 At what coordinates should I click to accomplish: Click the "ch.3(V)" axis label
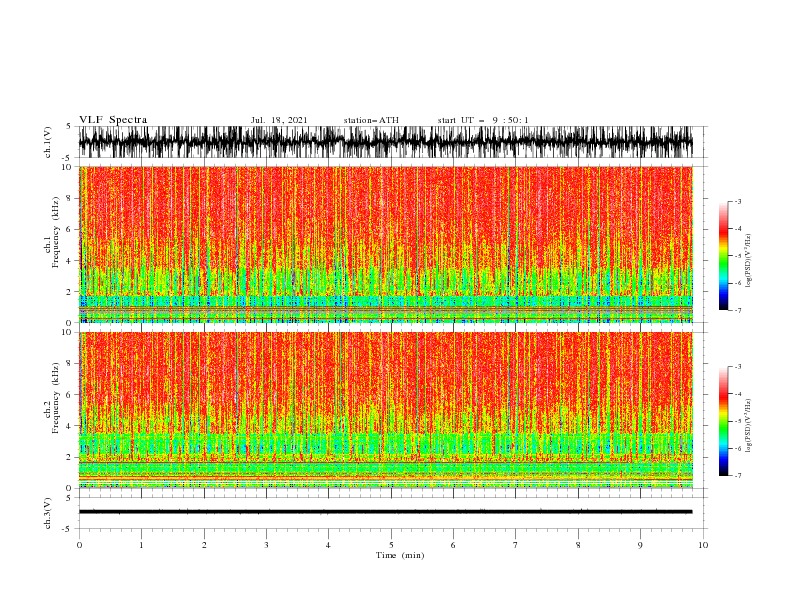coord(48,513)
